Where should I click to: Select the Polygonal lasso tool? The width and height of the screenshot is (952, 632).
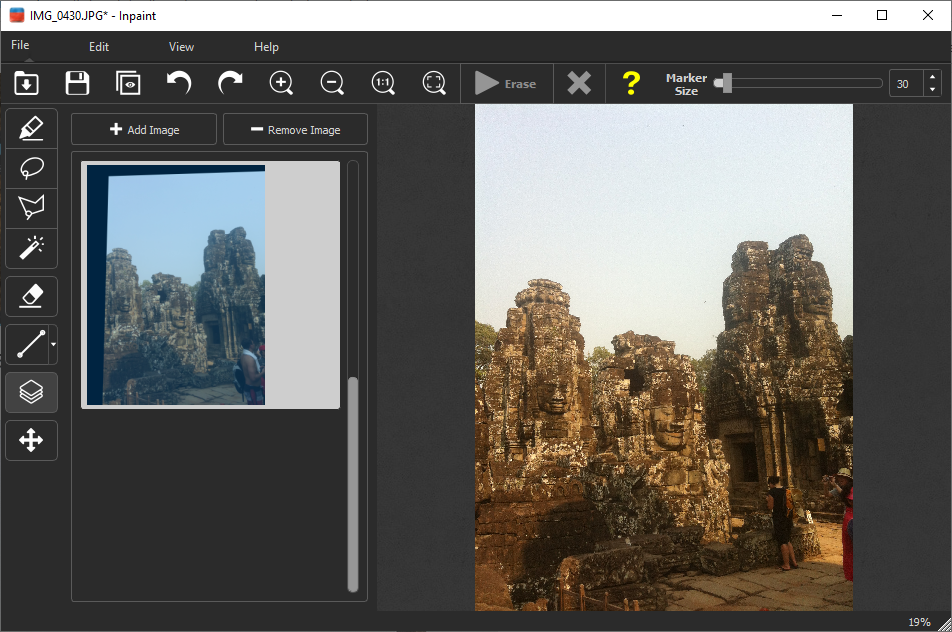coord(32,208)
